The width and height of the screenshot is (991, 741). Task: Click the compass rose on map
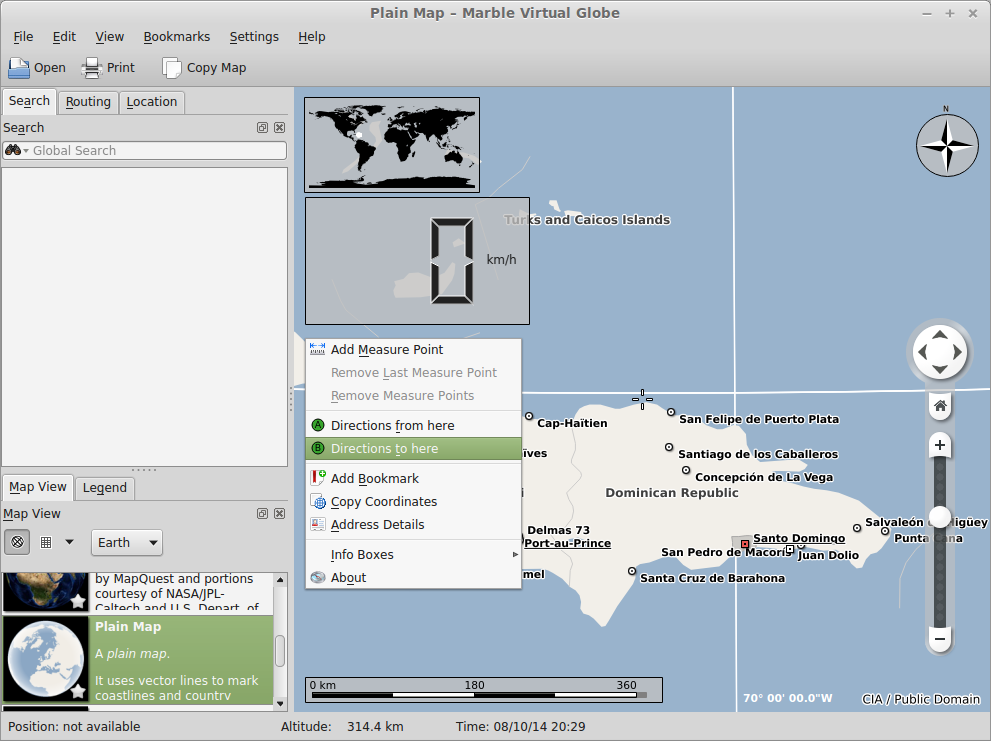(947, 145)
